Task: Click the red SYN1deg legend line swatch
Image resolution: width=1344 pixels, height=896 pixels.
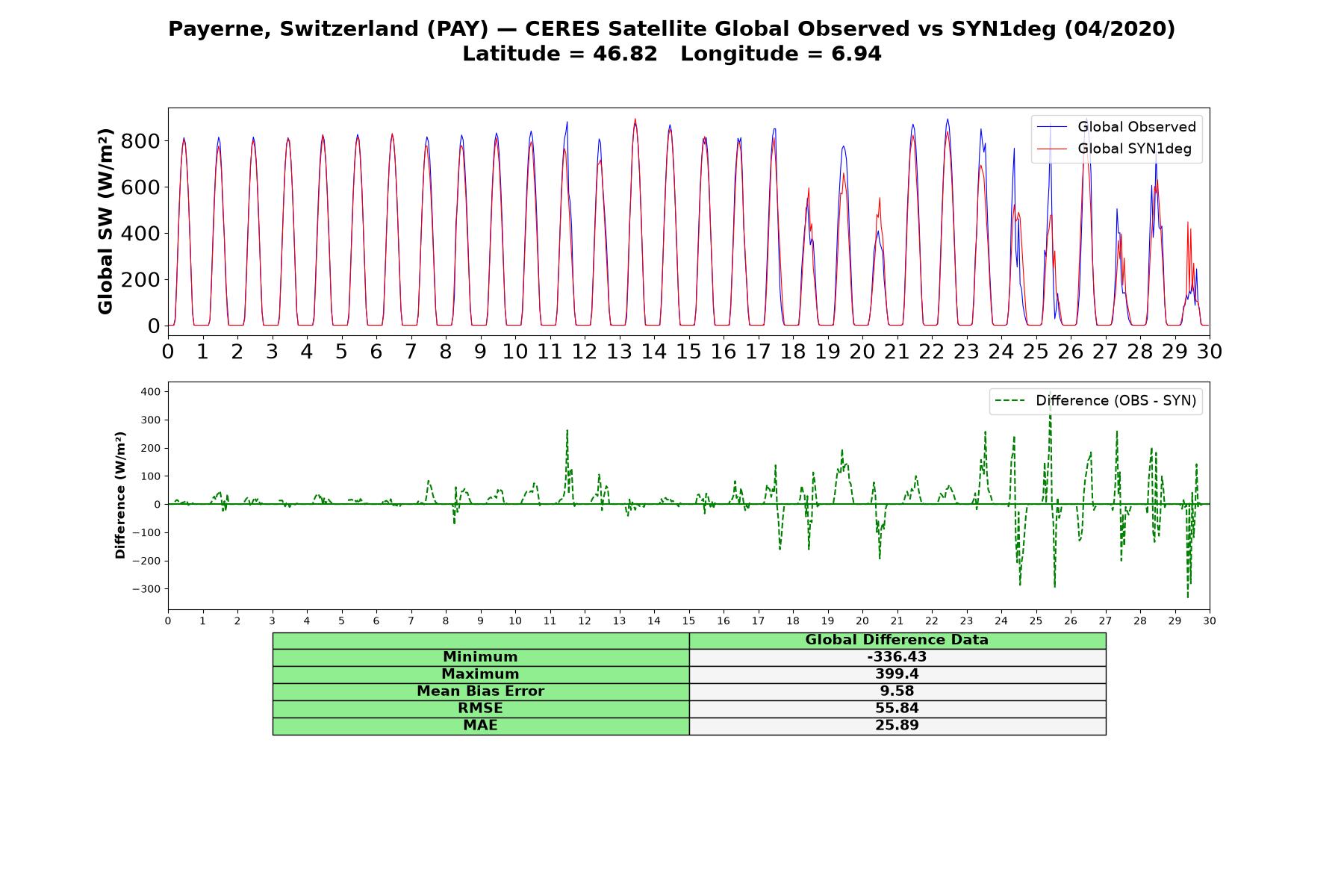Action: 1052,149
